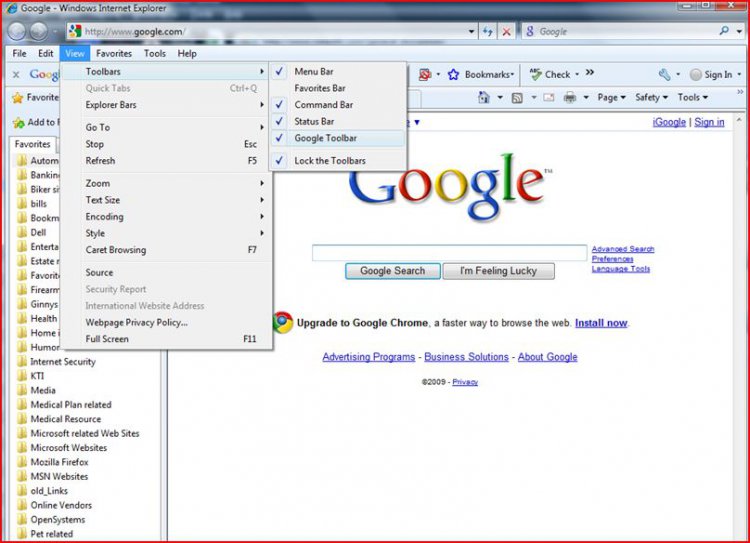The image size is (750, 543).
Task: Click the Read Mail envelope icon
Action: 549,98
